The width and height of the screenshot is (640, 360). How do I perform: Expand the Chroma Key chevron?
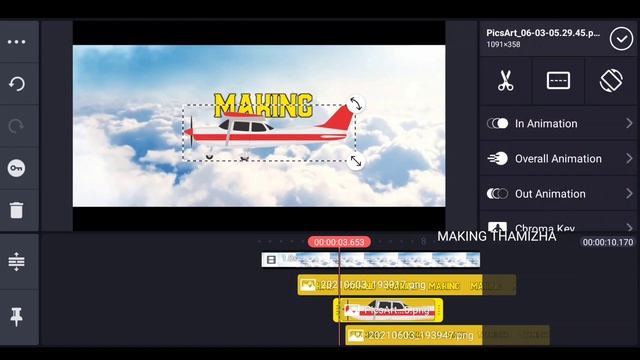pyautogui.click(x=629, y=227)
